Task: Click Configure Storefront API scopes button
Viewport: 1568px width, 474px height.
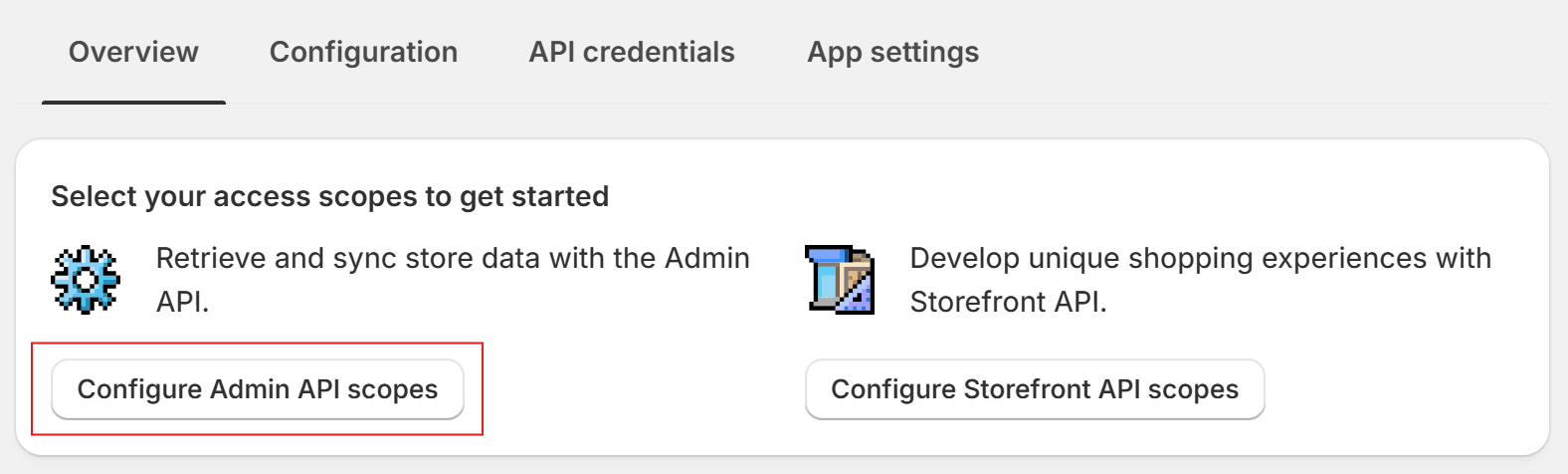Action: (x=1035, y=389)
